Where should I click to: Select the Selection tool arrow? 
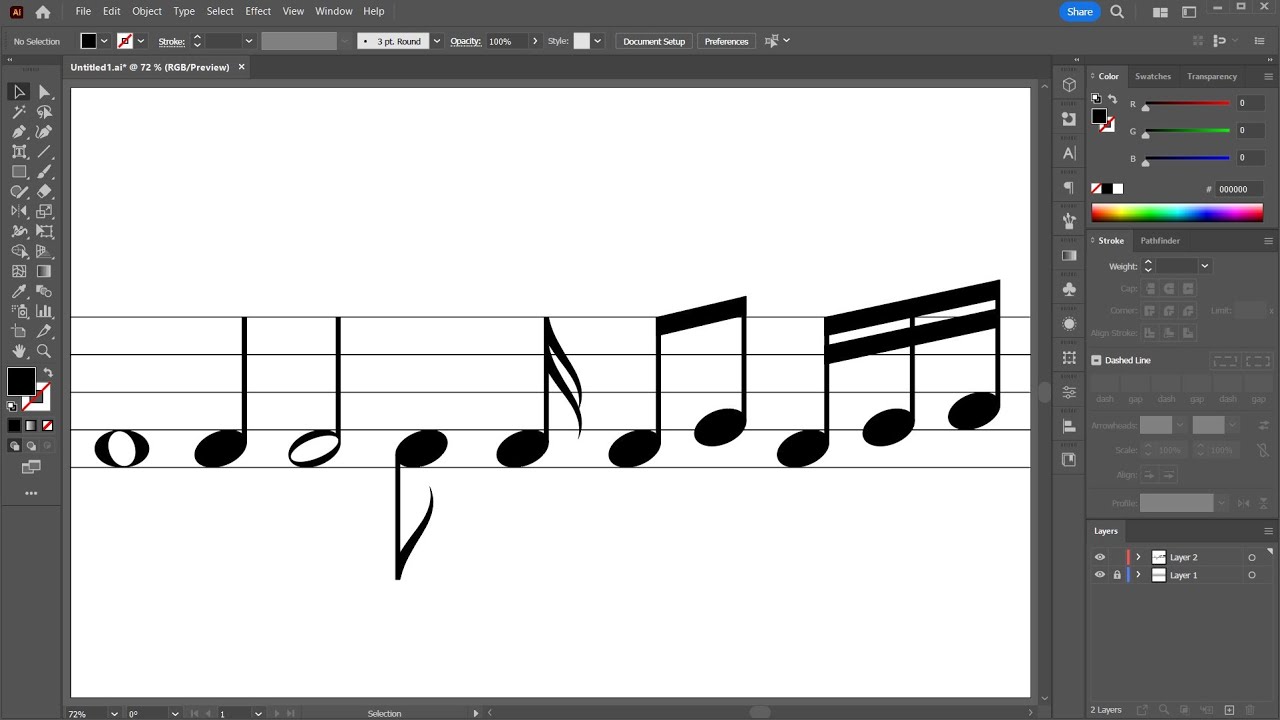19,92
